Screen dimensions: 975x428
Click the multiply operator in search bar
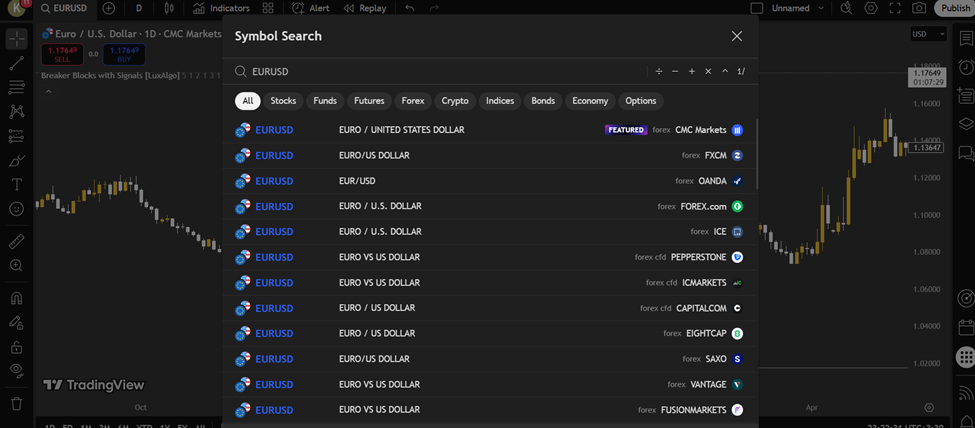tap(708, 72)
